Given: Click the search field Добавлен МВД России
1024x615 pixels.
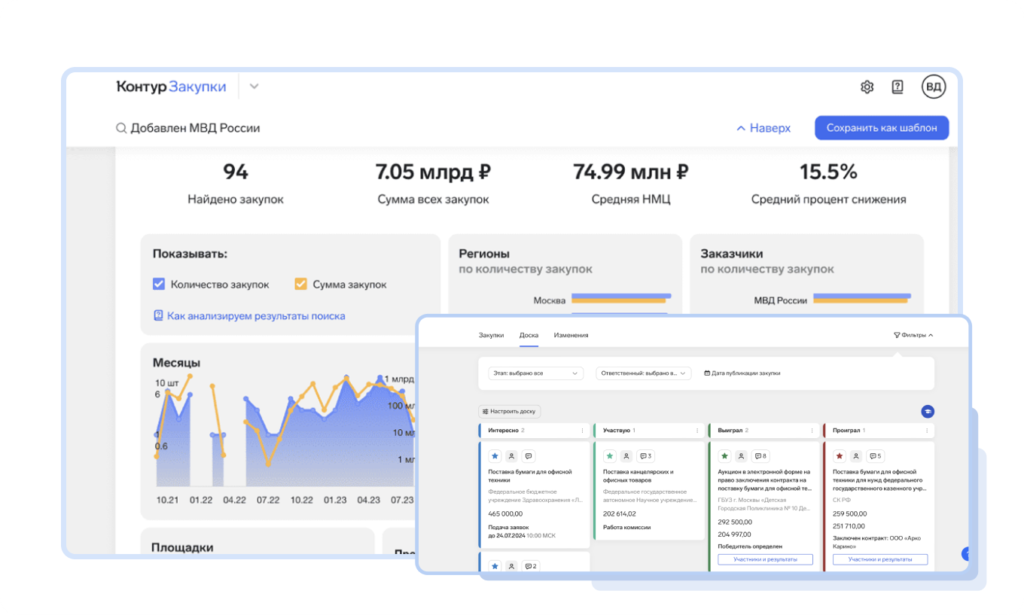Looking at the screenshot, I should tap(189, 128).
